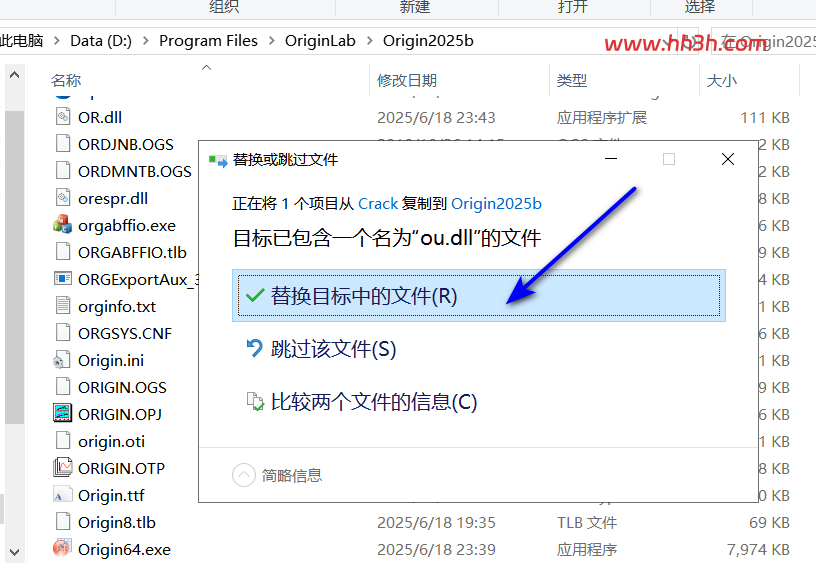
Task: Select the orgabffio.exe application icon
Action: (x=62, y=224)
